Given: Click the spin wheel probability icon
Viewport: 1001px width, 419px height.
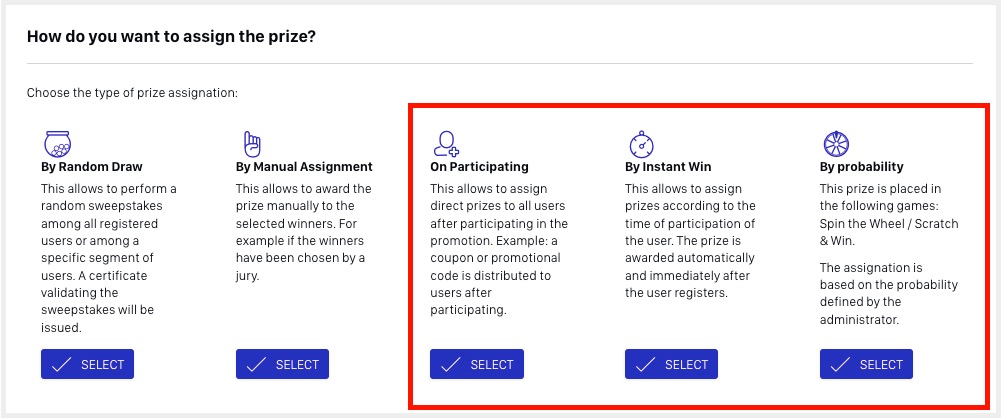Looking at the screenshot, I should [x=836, y=144].
